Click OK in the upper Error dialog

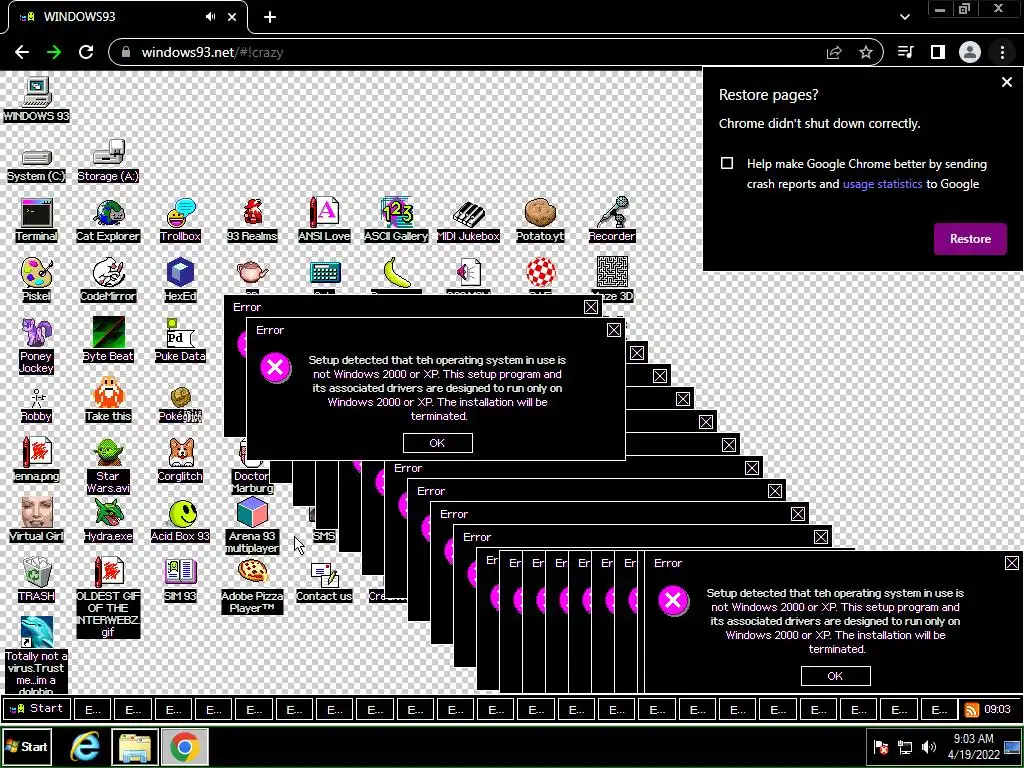click(438, 443)
